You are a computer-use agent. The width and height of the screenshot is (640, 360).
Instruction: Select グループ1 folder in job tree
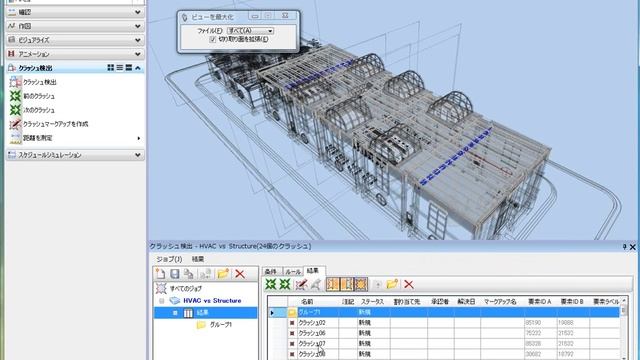click(220, 325)
